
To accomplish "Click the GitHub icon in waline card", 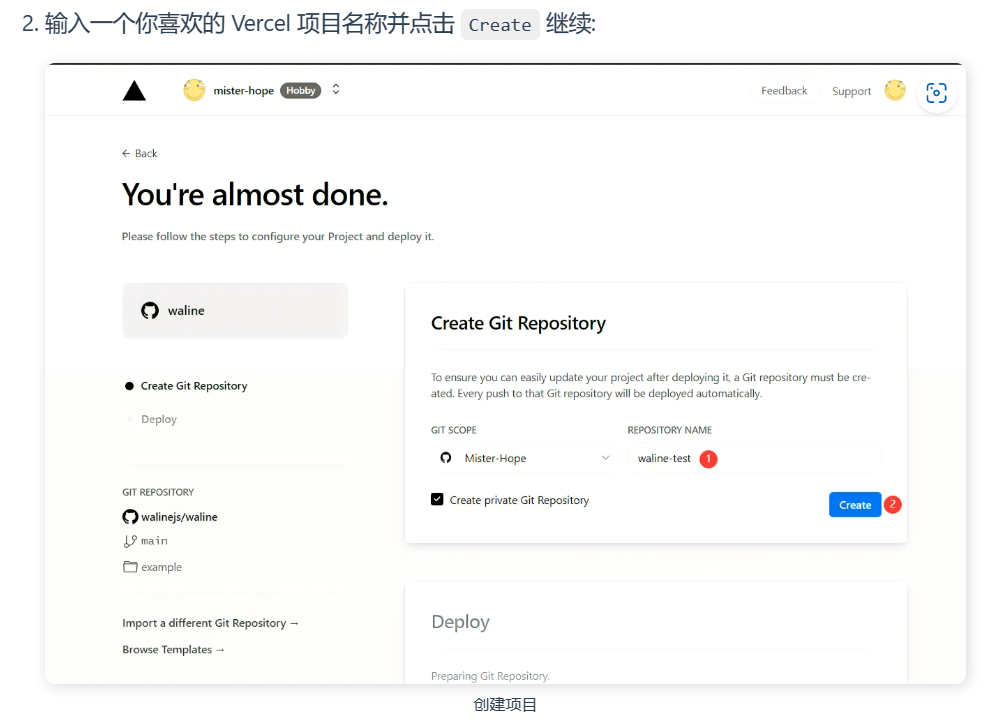I will click(150, 311).
